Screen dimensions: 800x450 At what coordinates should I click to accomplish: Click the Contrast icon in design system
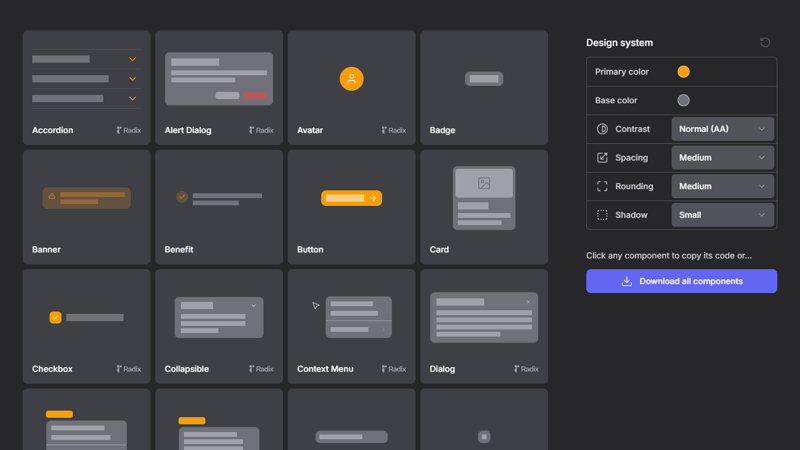point(602,129)
